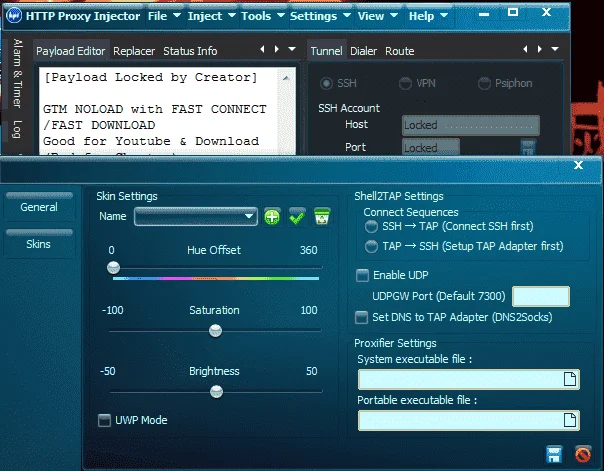Click the Hue Offset slider handle
The width and height of the screenshot is (604, 471).
(113, 268)
